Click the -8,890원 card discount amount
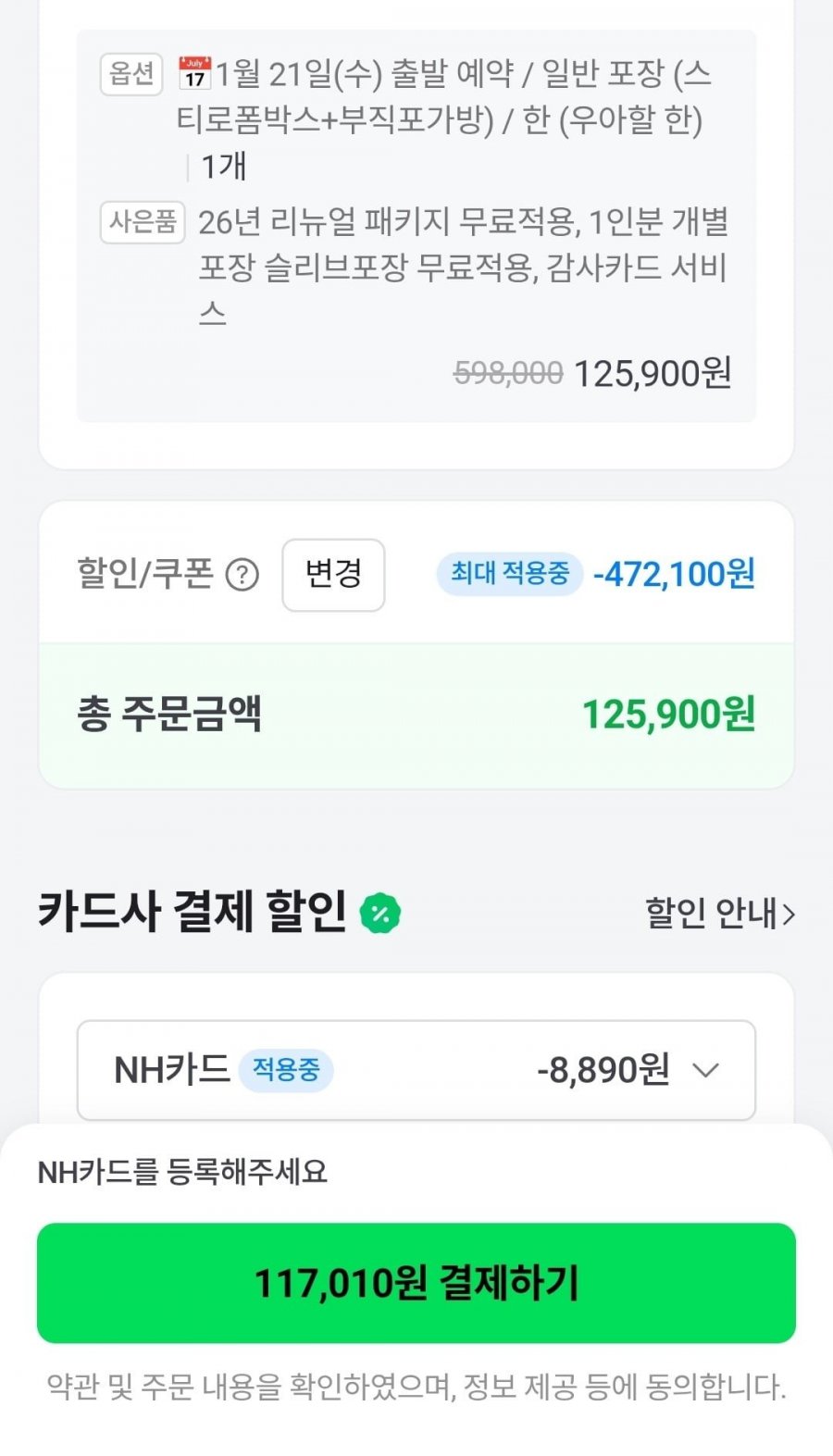Image resolution: width=833 pixels, height=1456 pixels. coord(603,1071)
